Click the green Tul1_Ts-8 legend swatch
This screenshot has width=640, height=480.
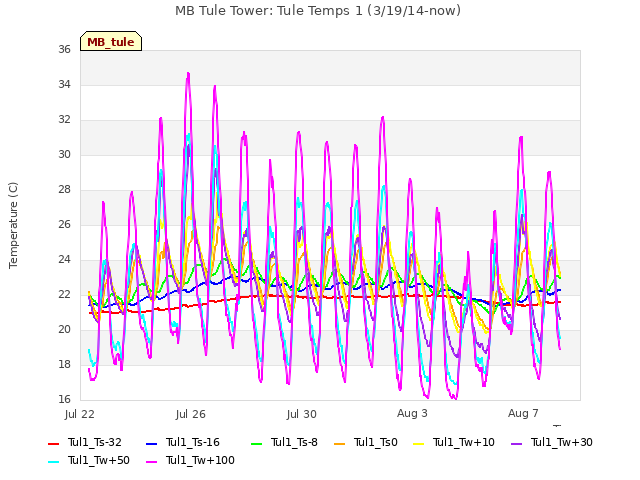tap(256, 444)
